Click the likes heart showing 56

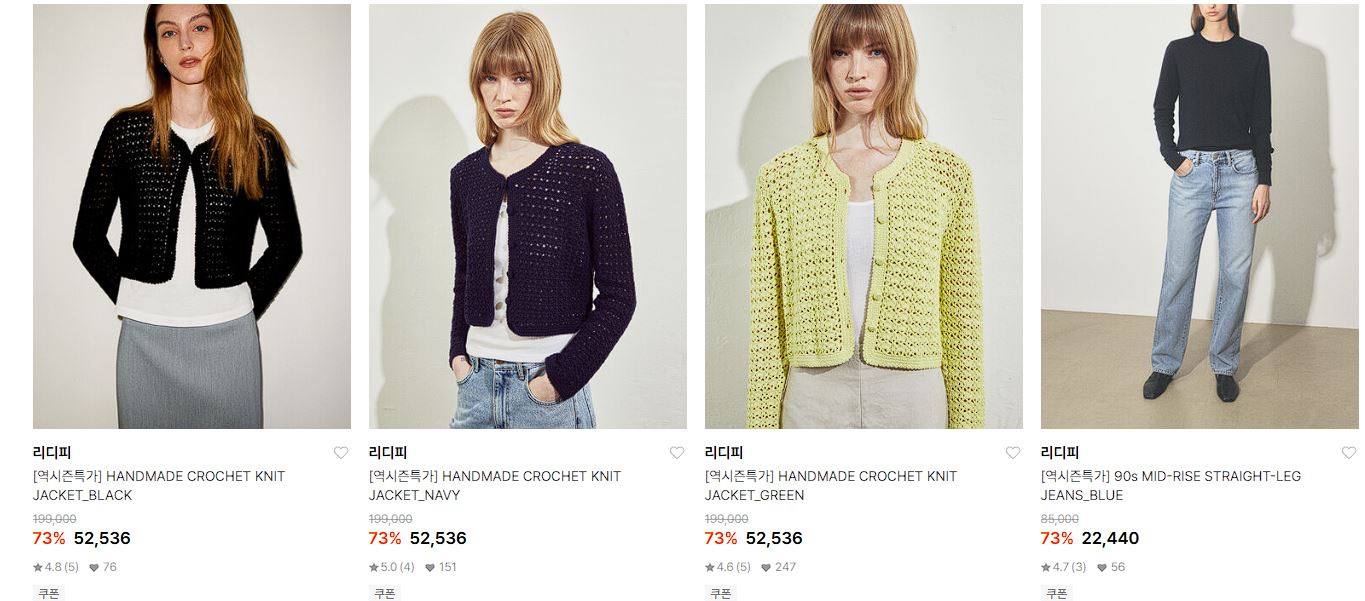pos(1102,568)
